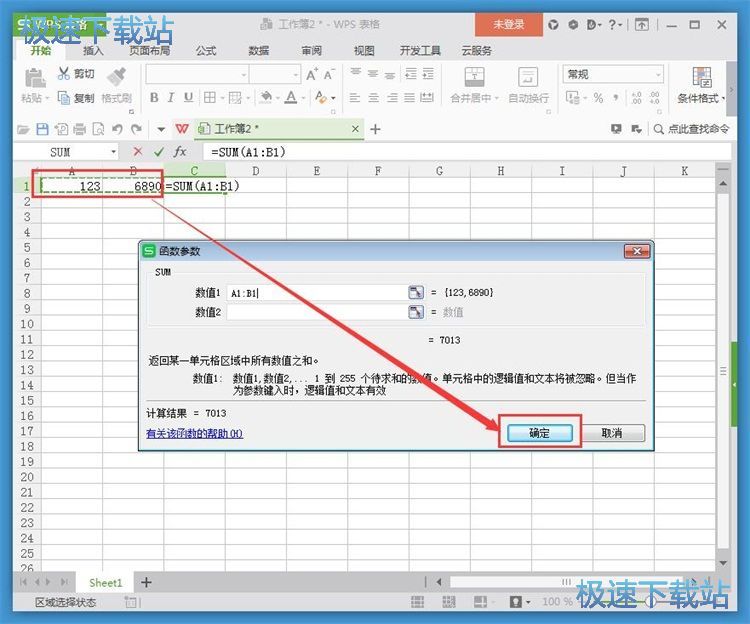
Task: Close the 函数参数 dialog
Action: tap(637, 252)
